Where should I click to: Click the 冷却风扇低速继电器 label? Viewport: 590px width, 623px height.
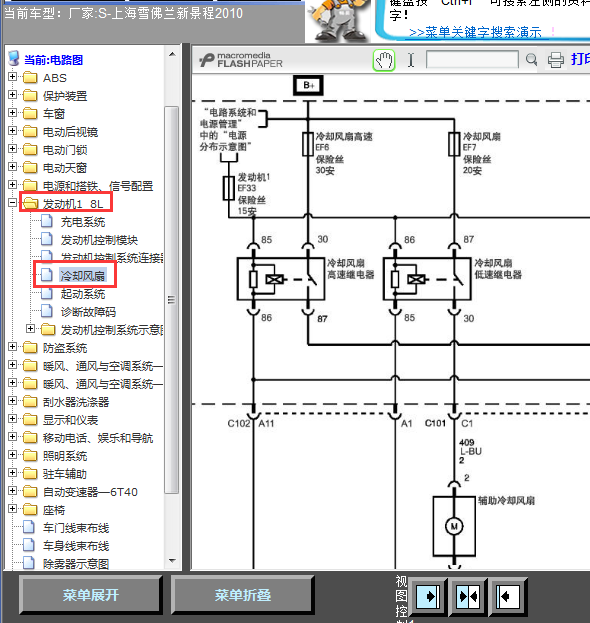pyautogui.click(x=498, y=269)
